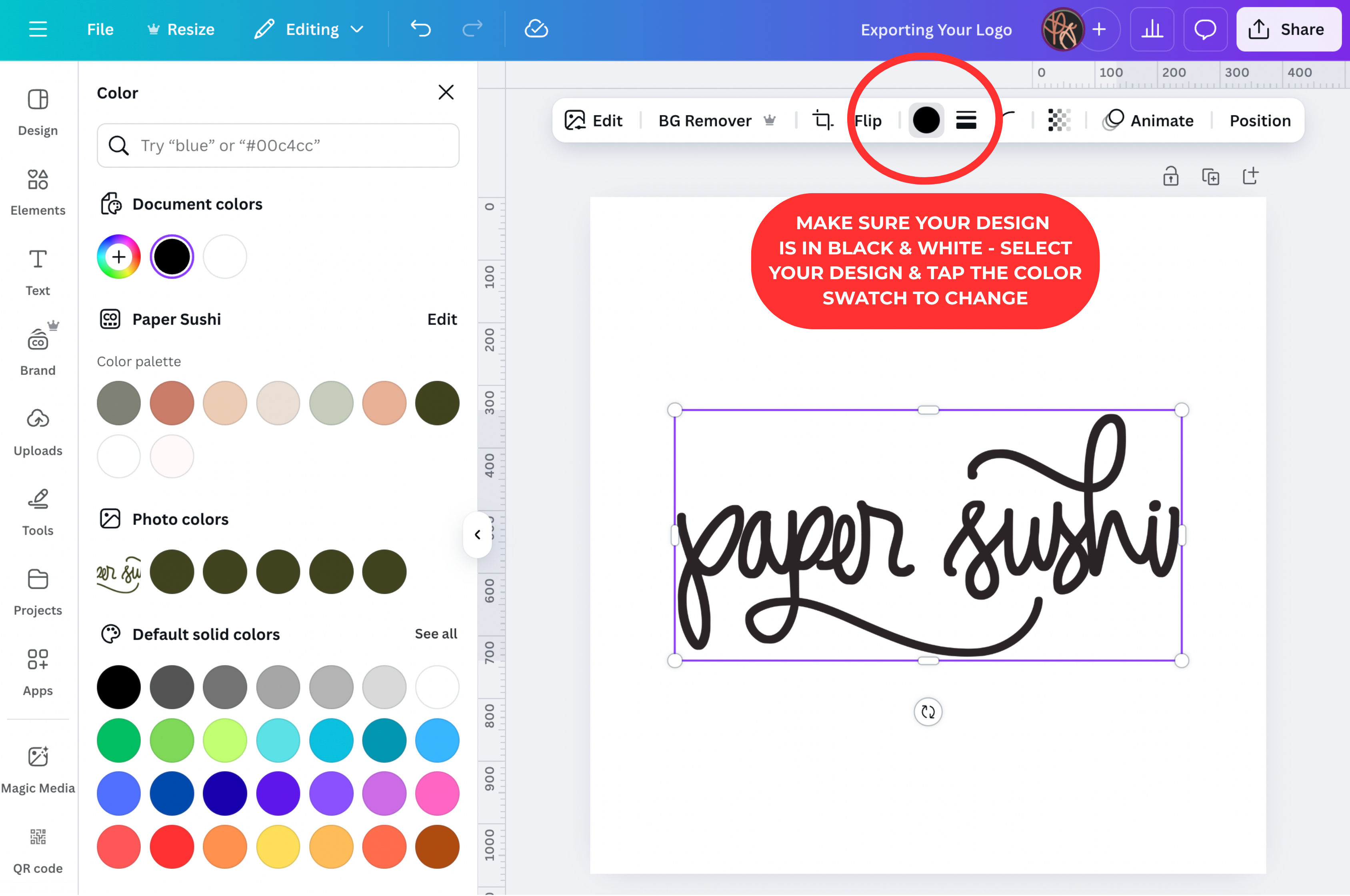
Task: Open the Editing mode dropdown
Action: pos(309,29)
